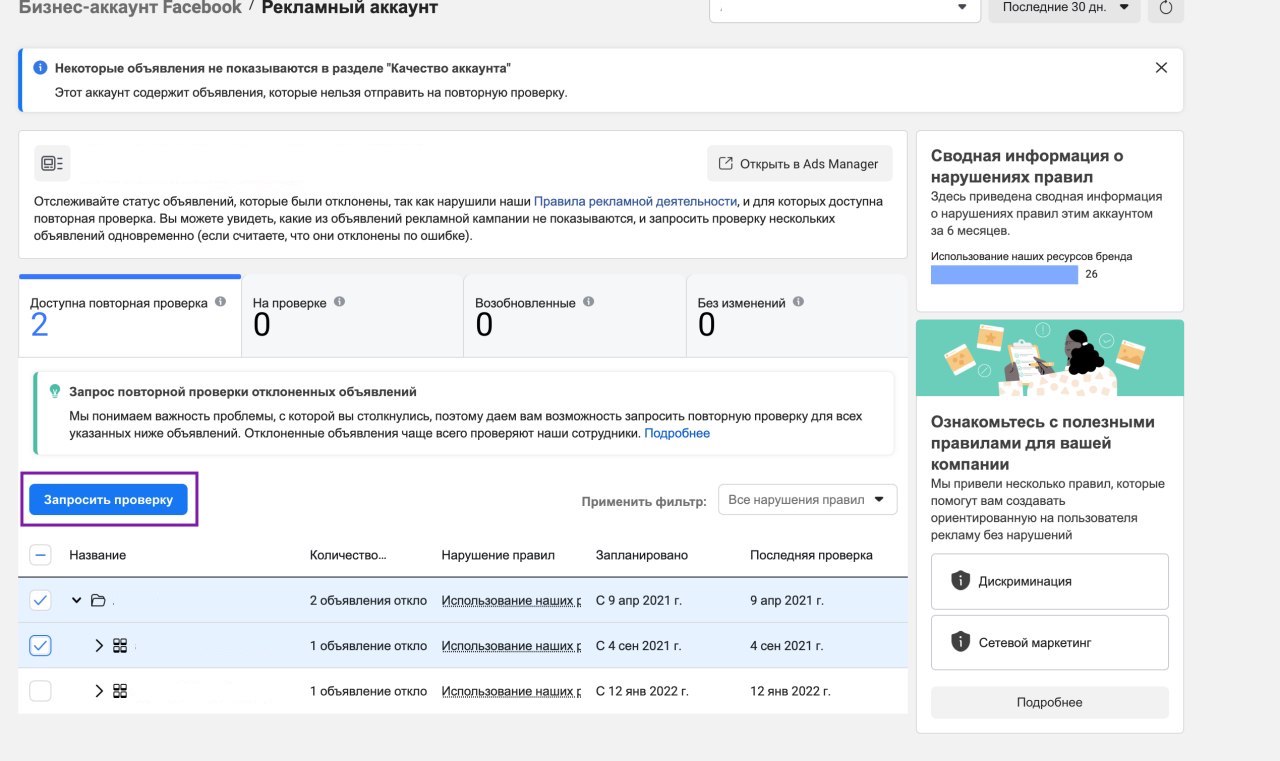Dismiss the account quality info banner
The width and height of the screenshot is (1280, 761).
(x=1161, y=68)
